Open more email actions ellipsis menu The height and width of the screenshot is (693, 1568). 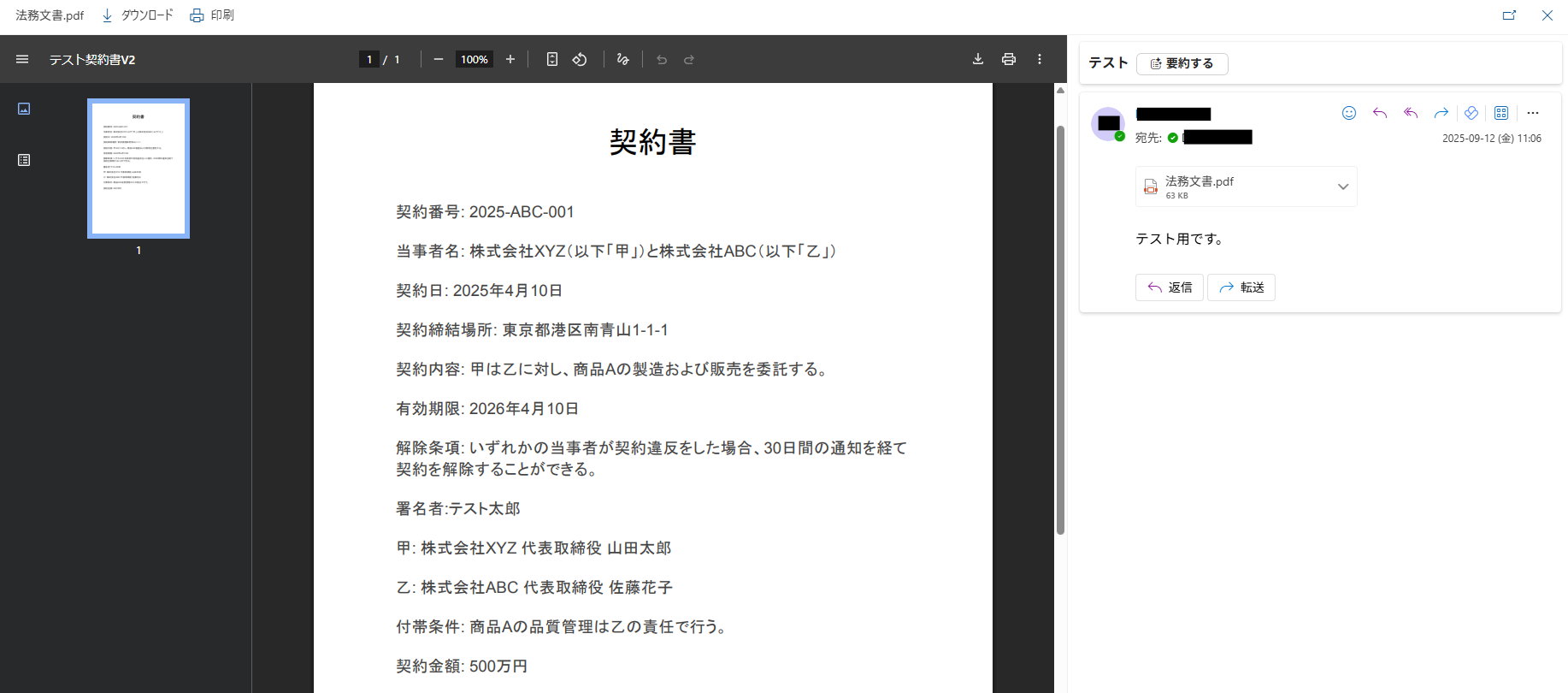[x=1533, y=113]
